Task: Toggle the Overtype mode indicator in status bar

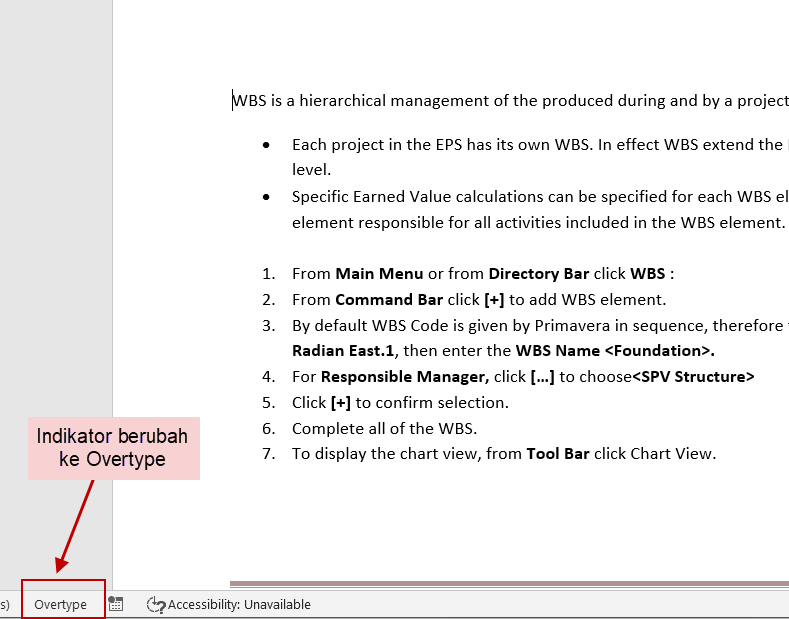Action: point(60,604)
